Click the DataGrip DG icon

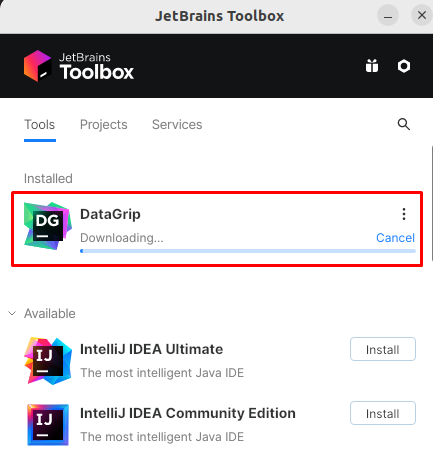coord(48,226)
